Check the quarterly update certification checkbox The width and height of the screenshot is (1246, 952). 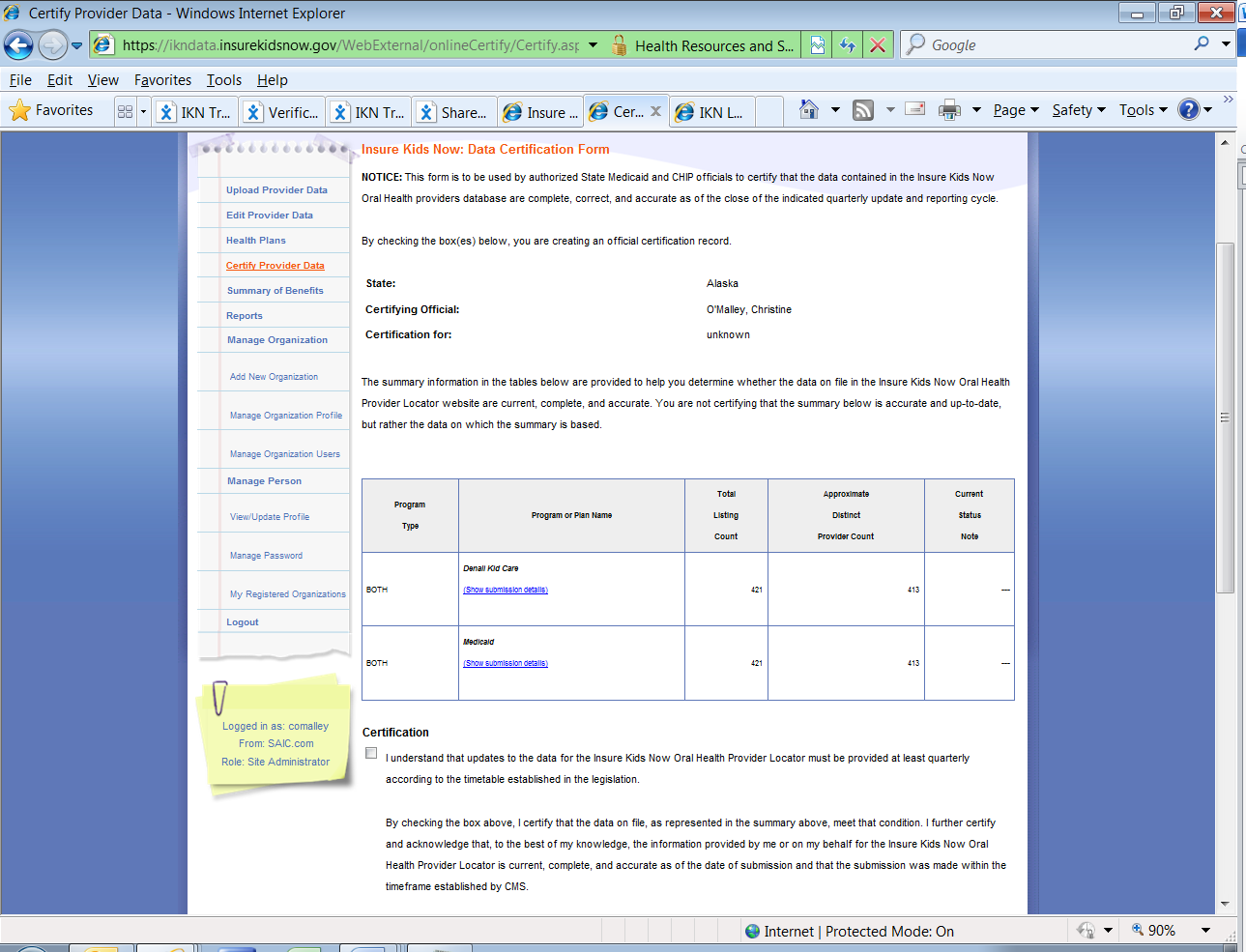371,753
